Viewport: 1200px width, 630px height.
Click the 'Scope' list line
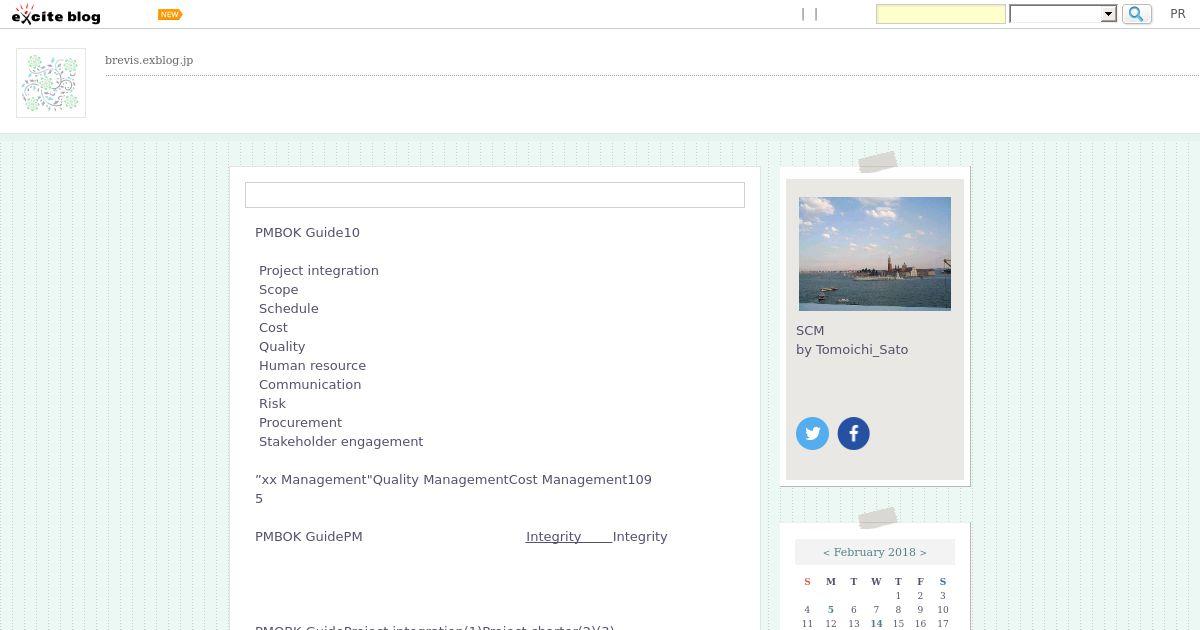point(279,289)
